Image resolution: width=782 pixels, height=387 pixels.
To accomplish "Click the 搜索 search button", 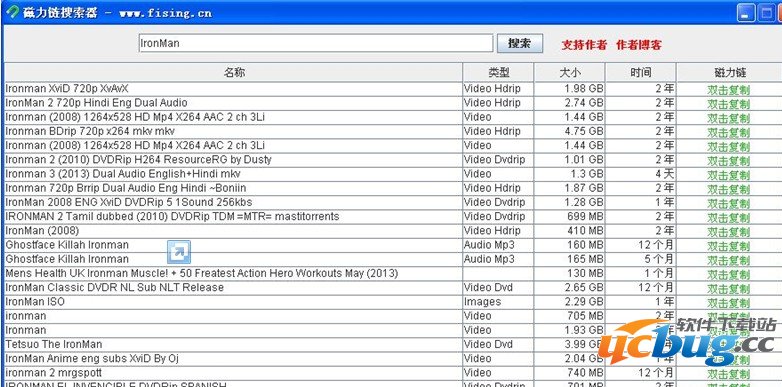I will pyautogui.click(x=520, y=43).
